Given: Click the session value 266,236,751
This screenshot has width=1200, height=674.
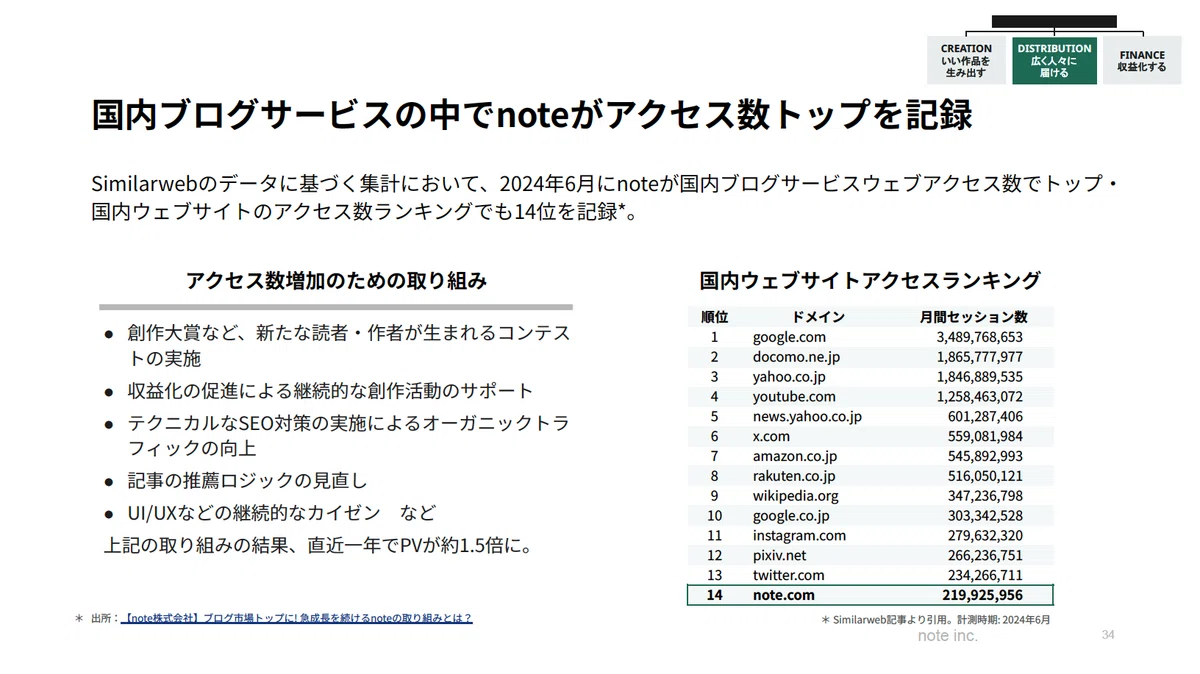Looking at the screenshot, I should click(985, 555).
